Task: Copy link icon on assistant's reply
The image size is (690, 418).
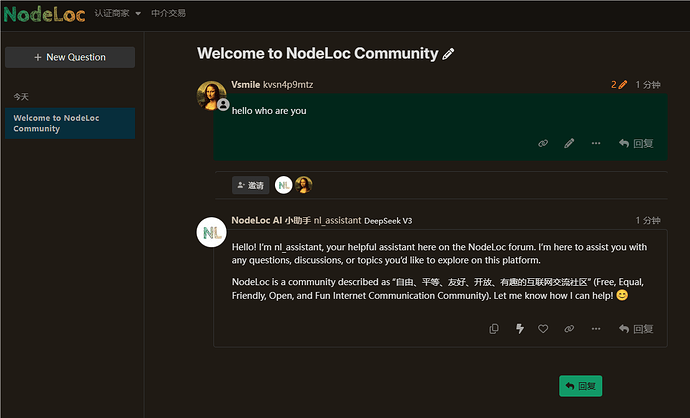Action: coord(569,329)
